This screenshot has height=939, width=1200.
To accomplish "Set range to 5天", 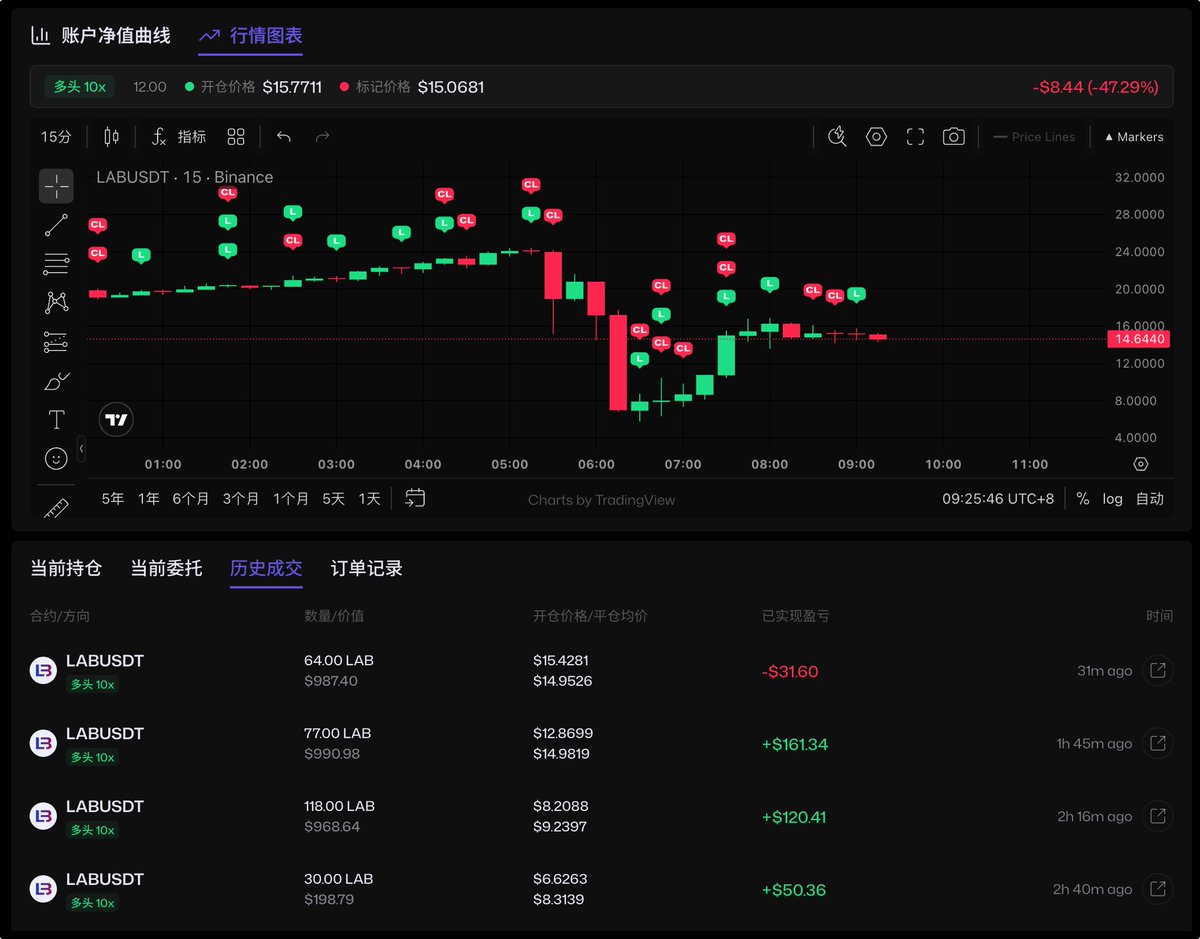I will pos(334,498).
